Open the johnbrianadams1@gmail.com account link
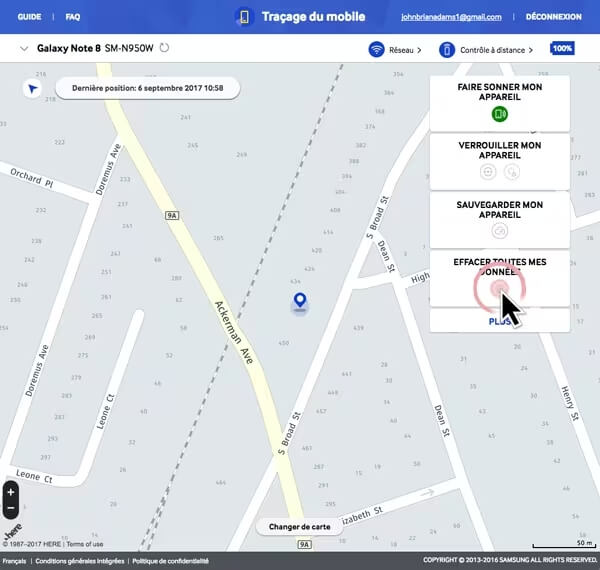600x570 pixels. pyautogui.click(x=451, y=17)
